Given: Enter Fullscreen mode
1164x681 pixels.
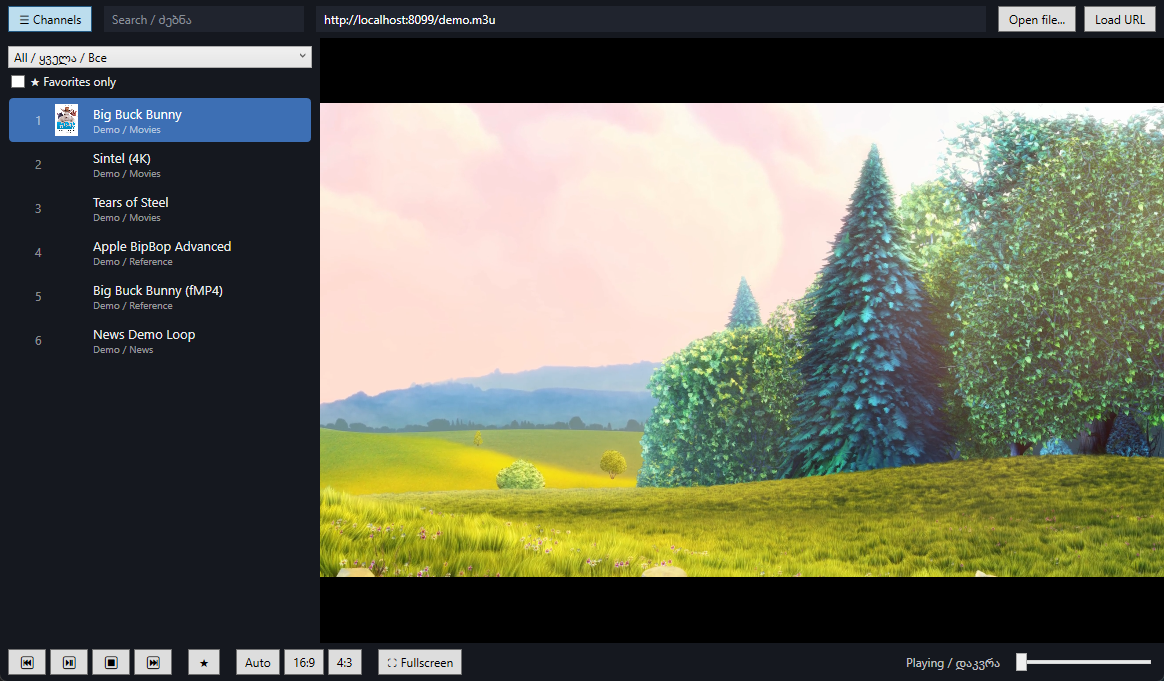Looking at the screenshot, I should [x=420, y=662].
